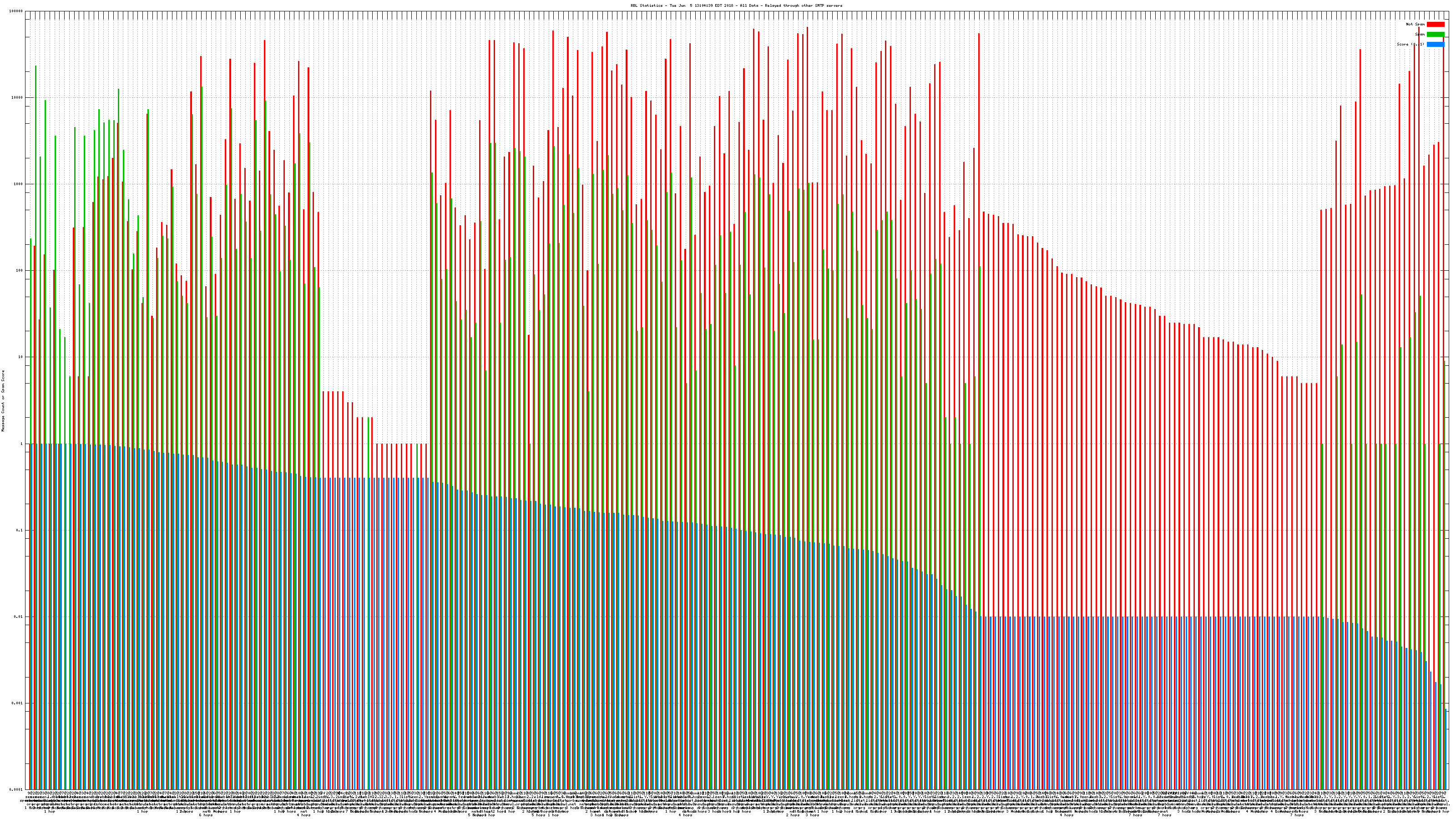Viewport: 1456px width, 819px height.
Task: Click the 0.0001 y-axis tick label
Action: [x=16, y=789]
